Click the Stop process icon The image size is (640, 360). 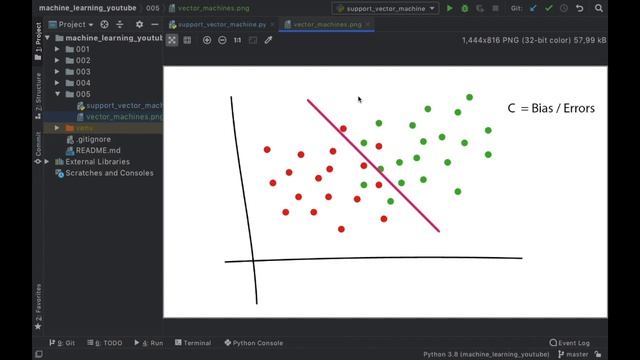(495, 8)
